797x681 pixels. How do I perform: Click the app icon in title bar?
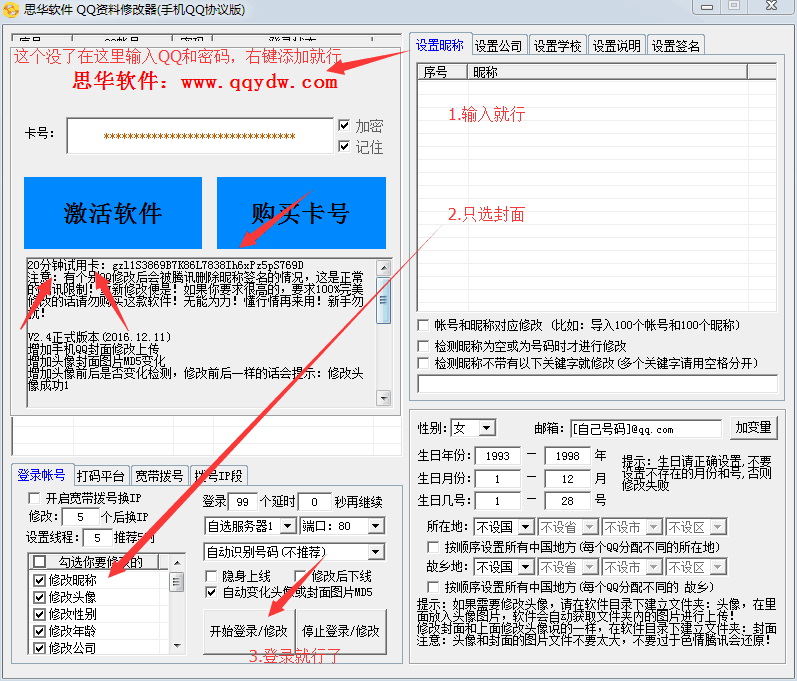click(10, 10)
